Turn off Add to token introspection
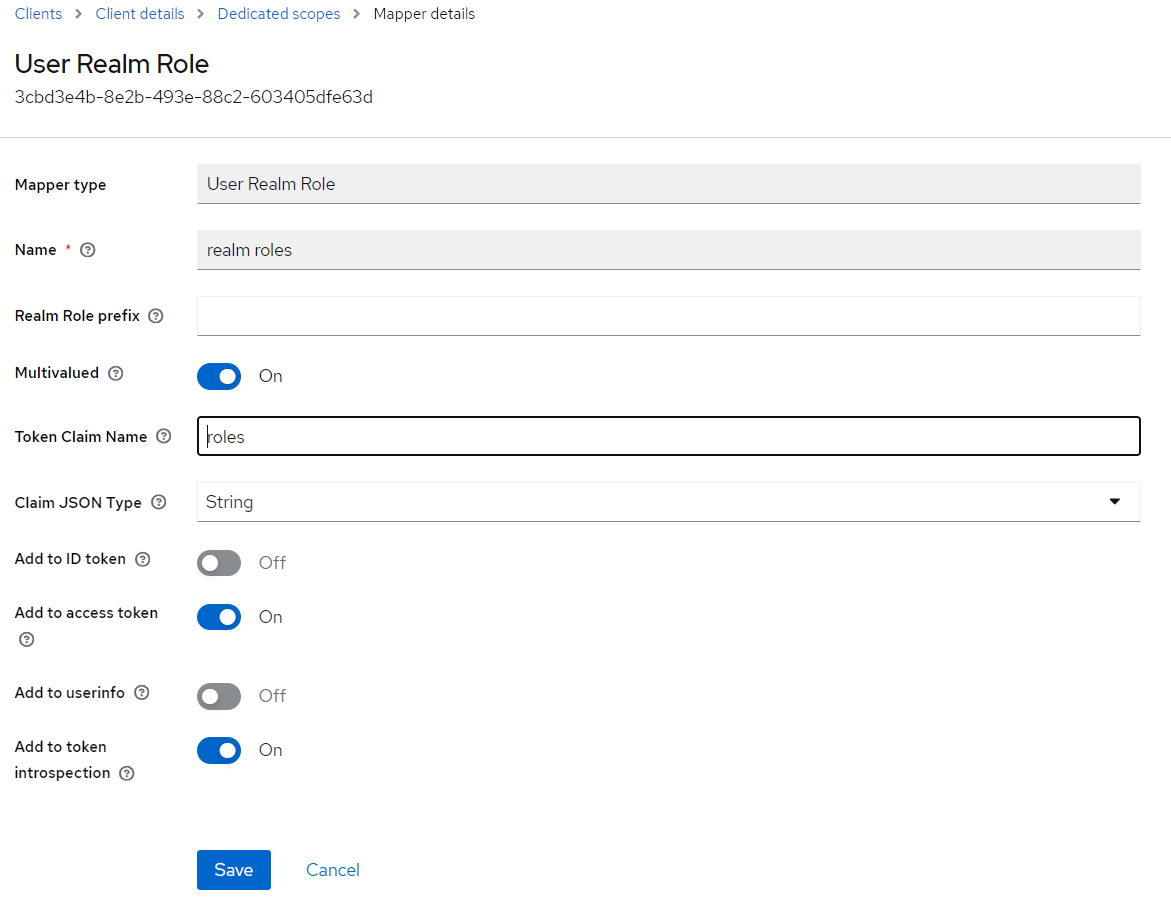 [x=219, y=751]
